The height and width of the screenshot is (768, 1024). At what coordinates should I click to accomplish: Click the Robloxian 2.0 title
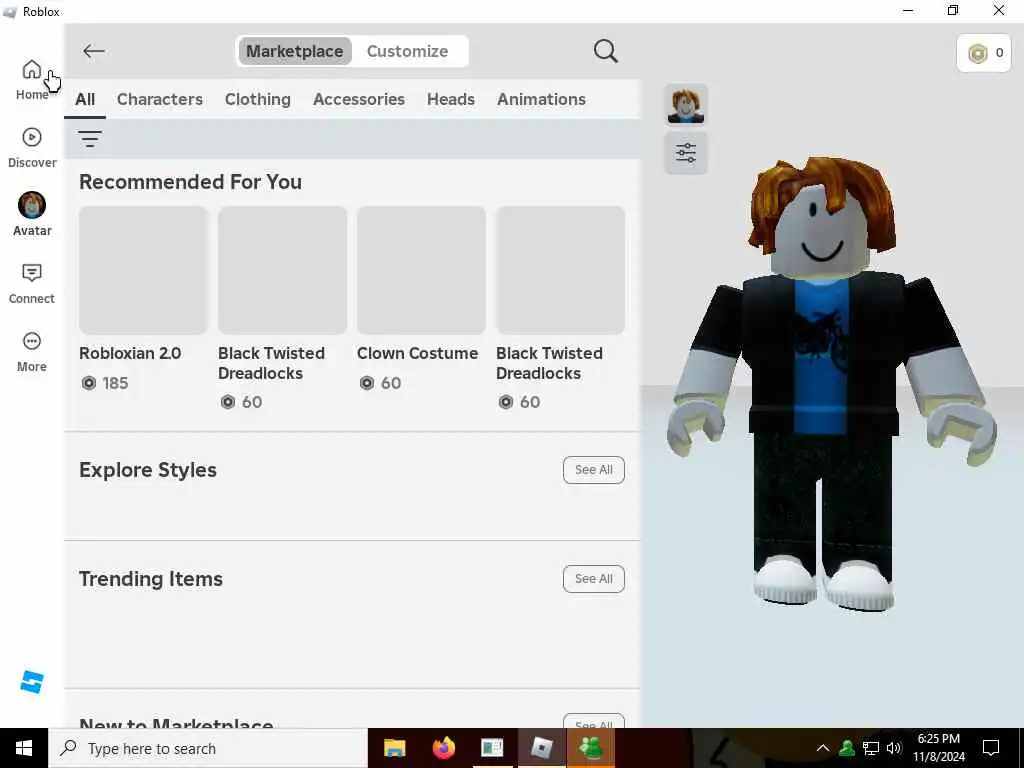pos(131,353)
